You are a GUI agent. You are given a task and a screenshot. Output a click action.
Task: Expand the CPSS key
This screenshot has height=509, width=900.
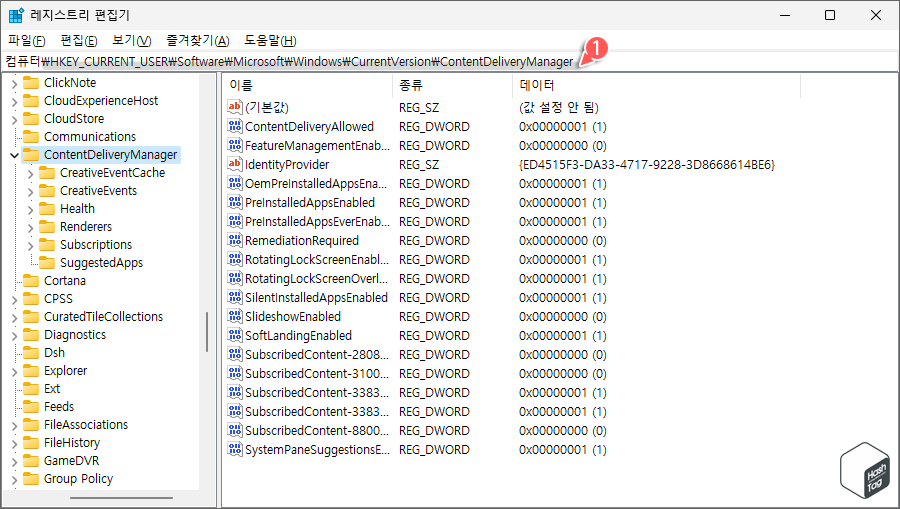click(x=14, y=299)
